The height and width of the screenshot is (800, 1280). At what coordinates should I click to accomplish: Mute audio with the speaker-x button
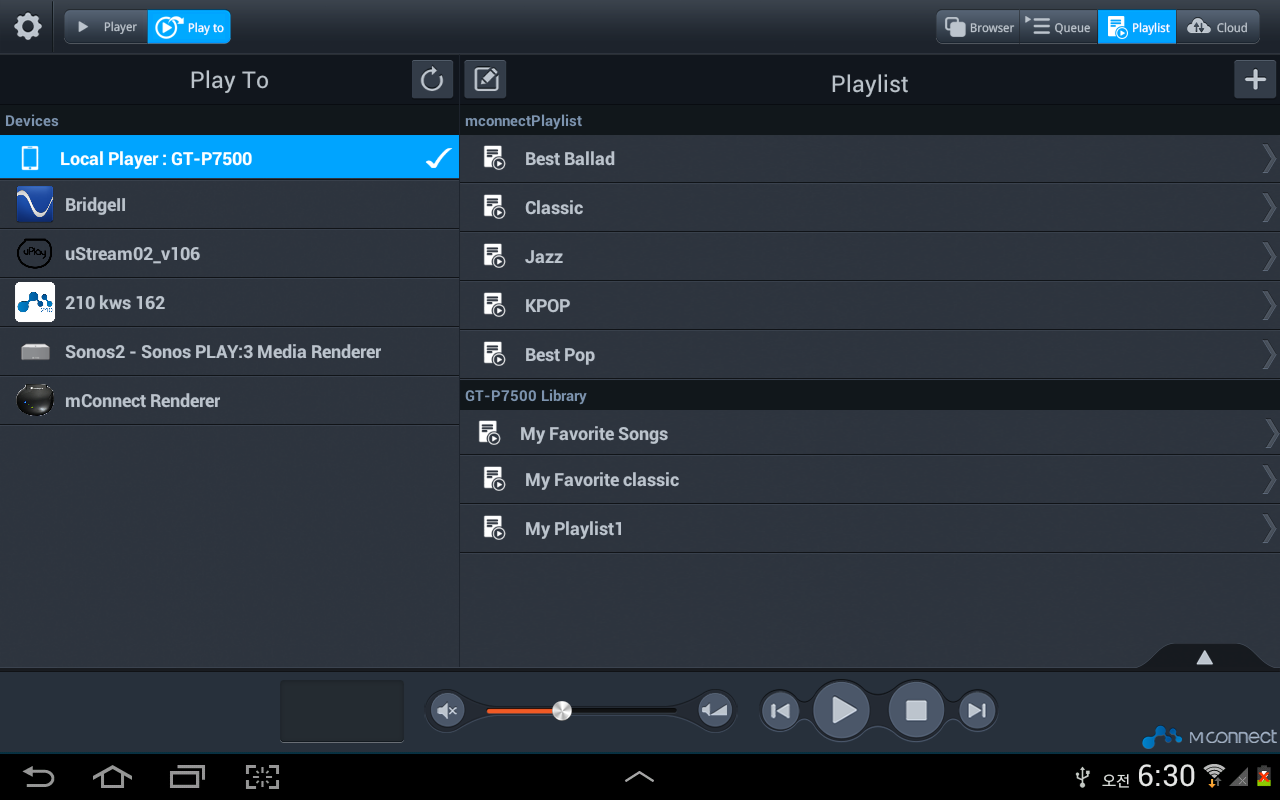point(446,711)
